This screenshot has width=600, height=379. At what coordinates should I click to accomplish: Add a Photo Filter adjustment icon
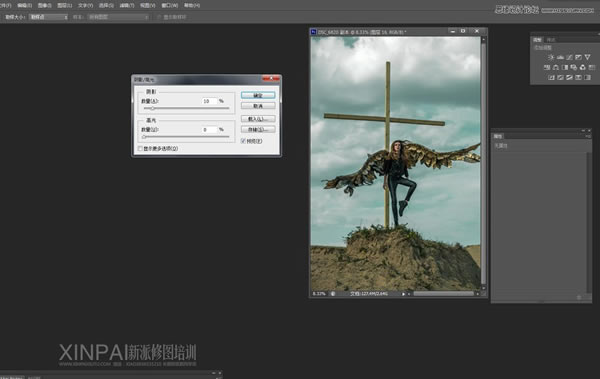click(574, 67)
